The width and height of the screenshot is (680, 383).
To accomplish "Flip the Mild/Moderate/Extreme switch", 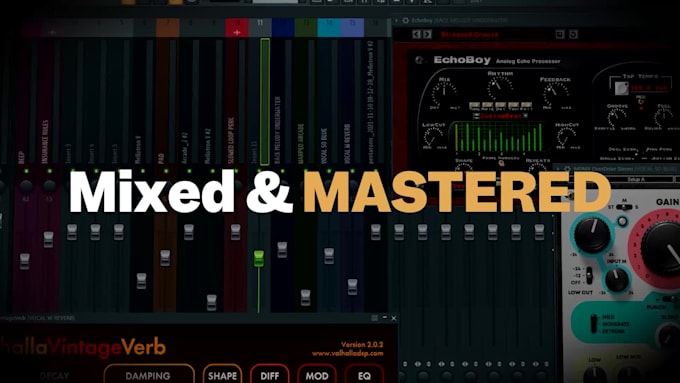I will click(594, 324).
